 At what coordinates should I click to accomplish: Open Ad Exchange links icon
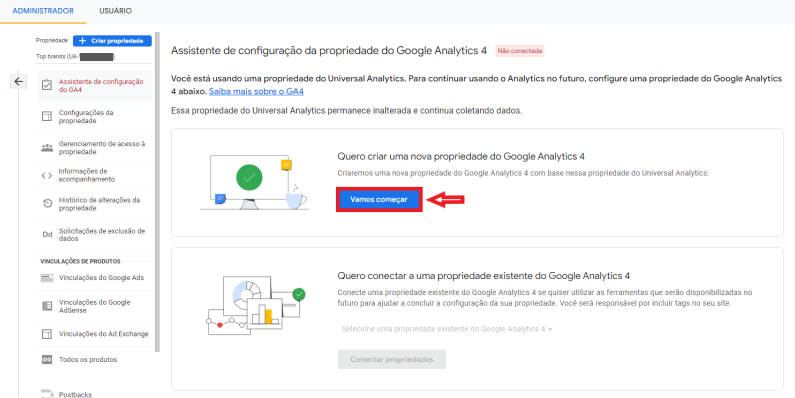click(47, 334)
